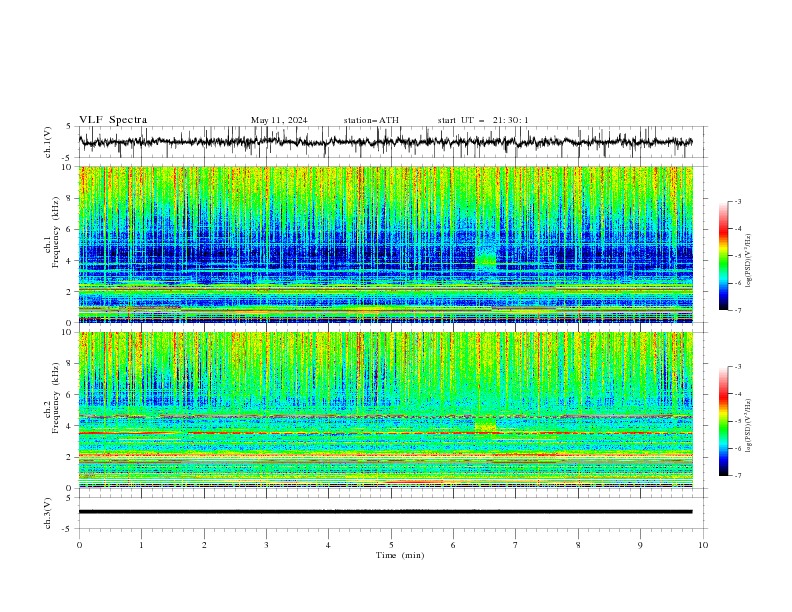Click time axis tick label "1"
The image size is (792, 612).
[141, 545]
